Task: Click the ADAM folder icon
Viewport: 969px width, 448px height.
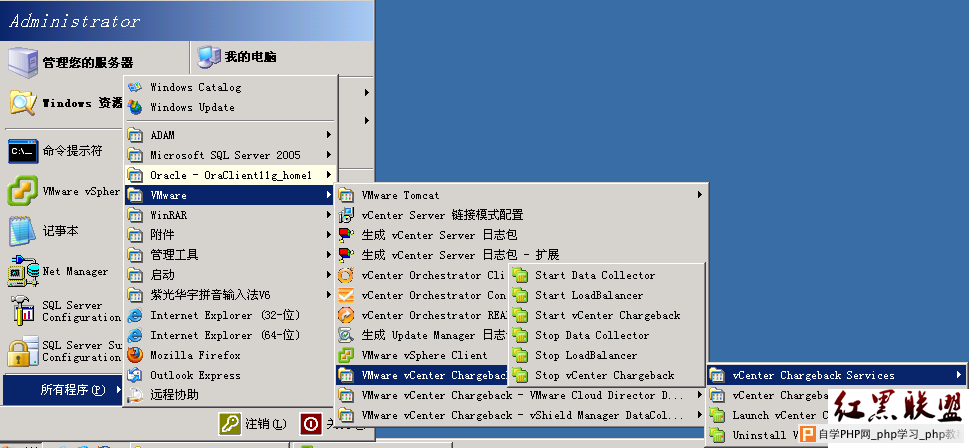Action: [x=135, y=135]
